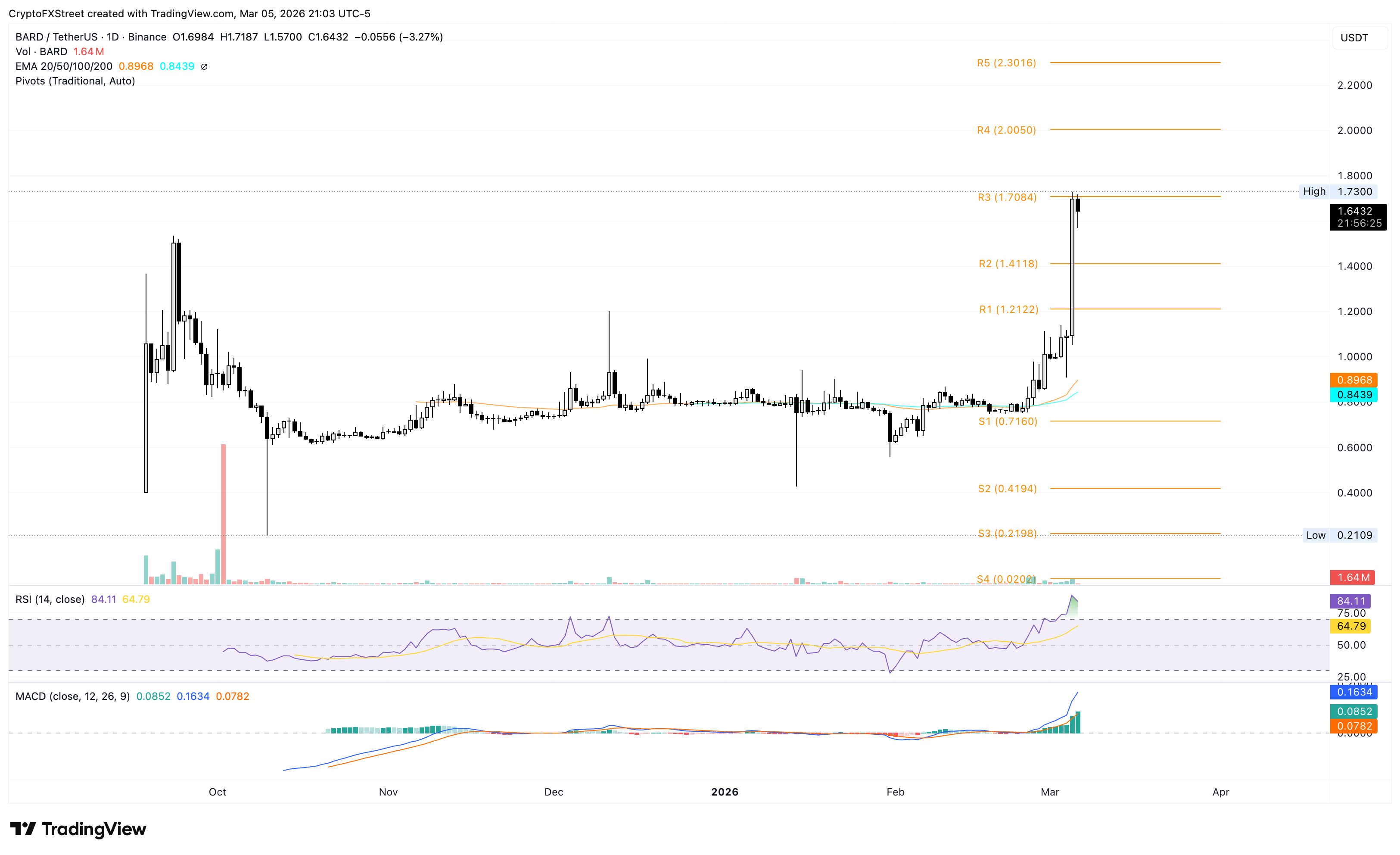The width and height of the screenshot is (1400, 855).
Task: Click the purple 84.11 RSI axis tag
Action: tap(1350, 601)
